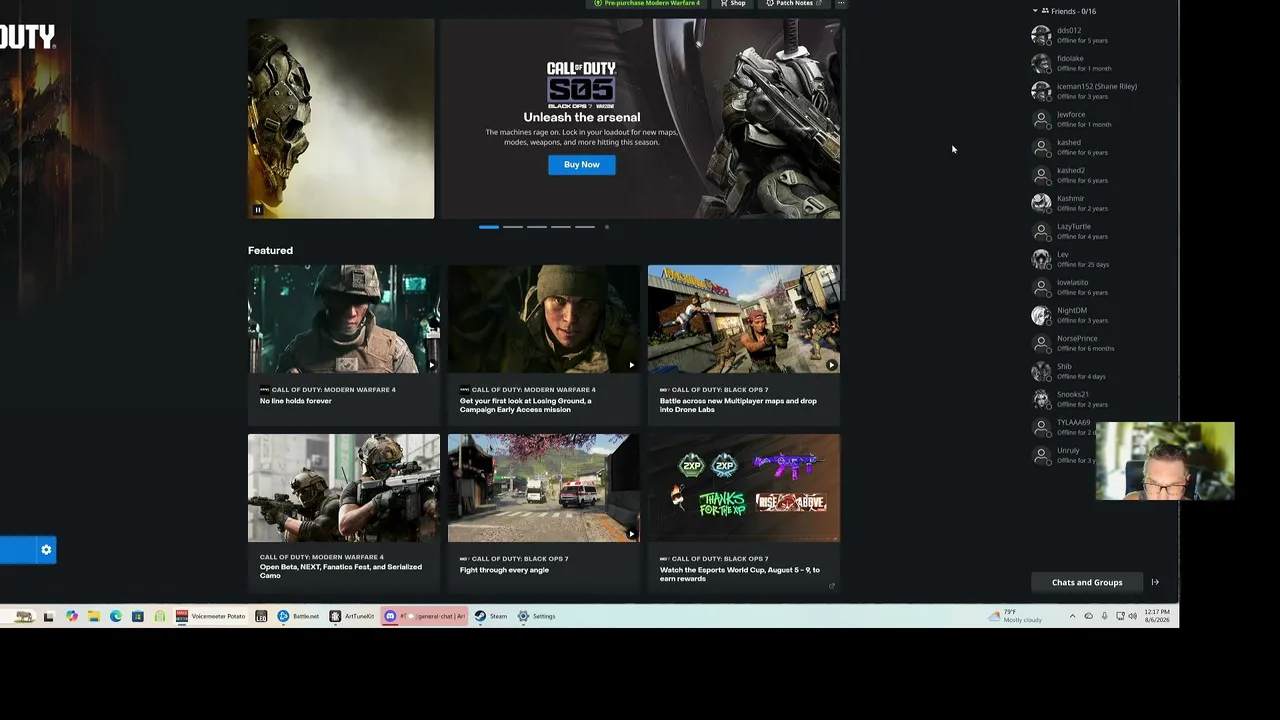Play video icon on 'Fight through every angle' card
The image size is (1280, 720).
click(631, 534)
